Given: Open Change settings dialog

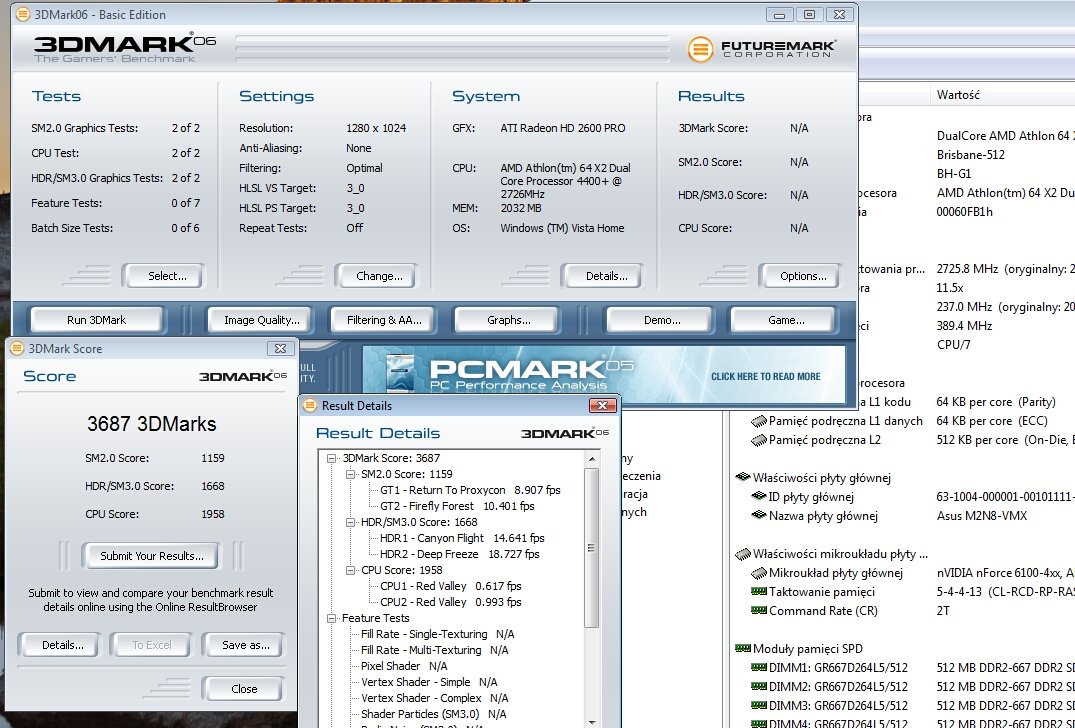Looking at the screenshot, I should click(376, 276).
